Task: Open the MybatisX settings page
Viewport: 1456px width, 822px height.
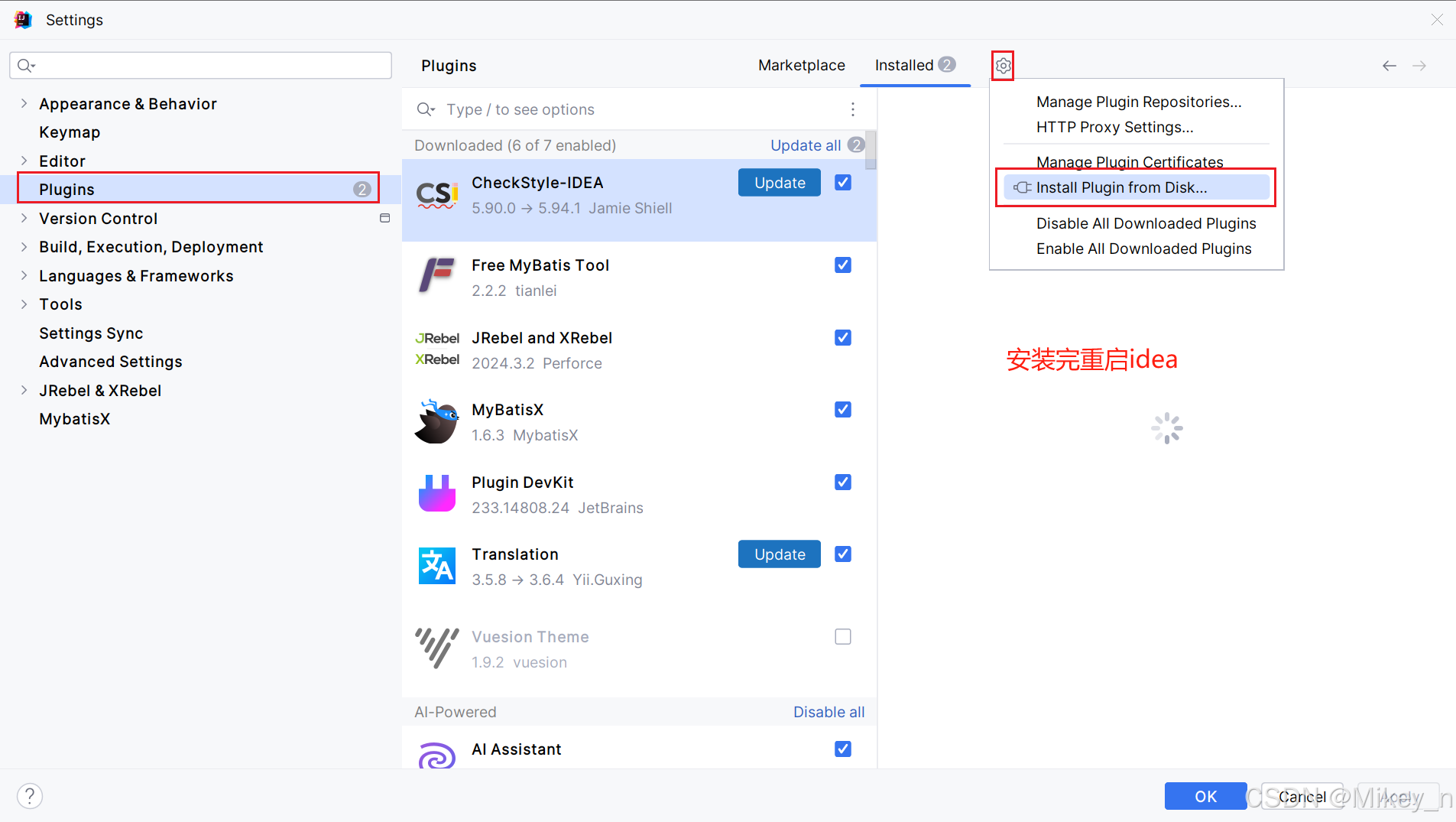Action: [75, 419]
